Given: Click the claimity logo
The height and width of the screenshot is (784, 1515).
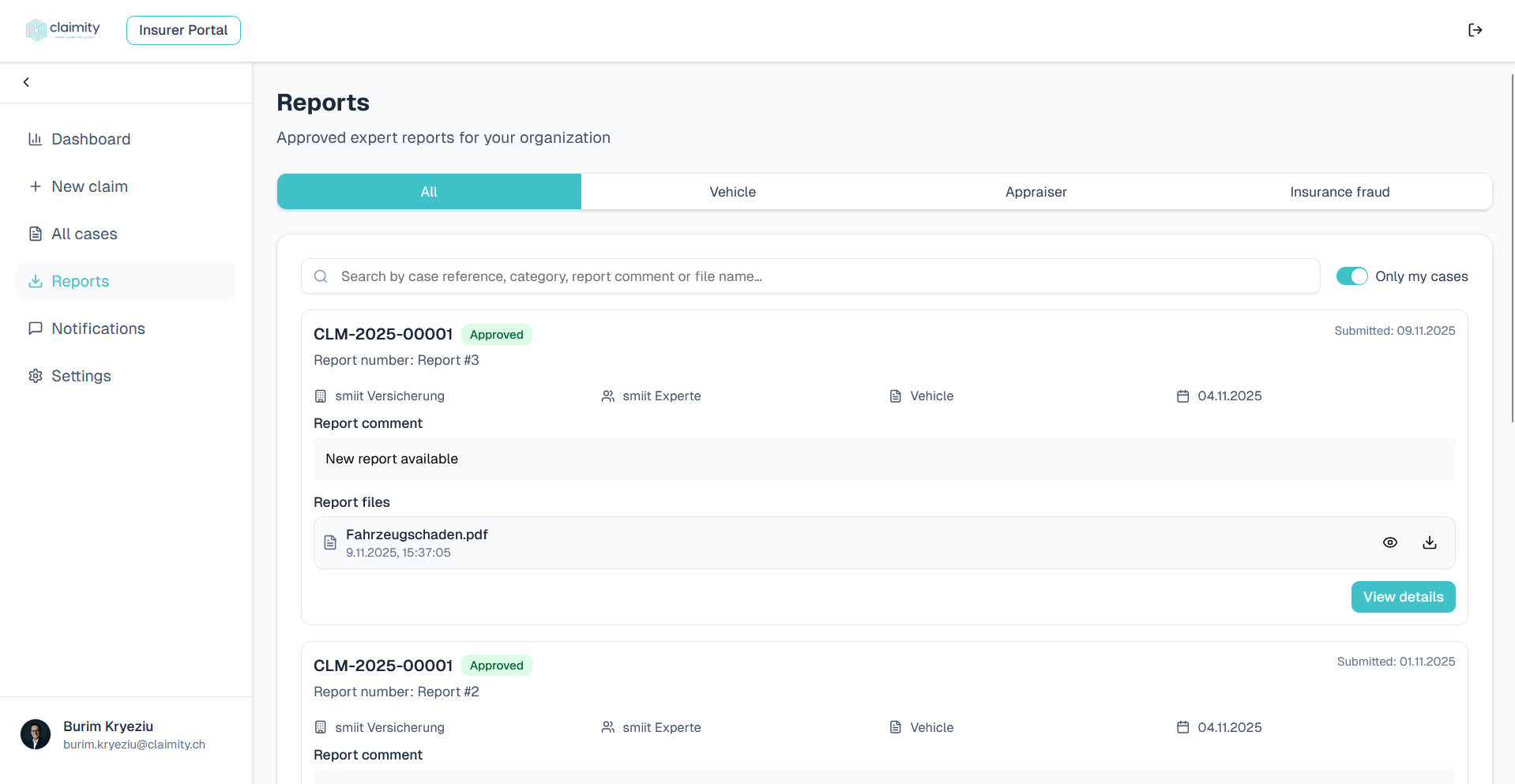Looking at the screenshot, I should [63, 29].
